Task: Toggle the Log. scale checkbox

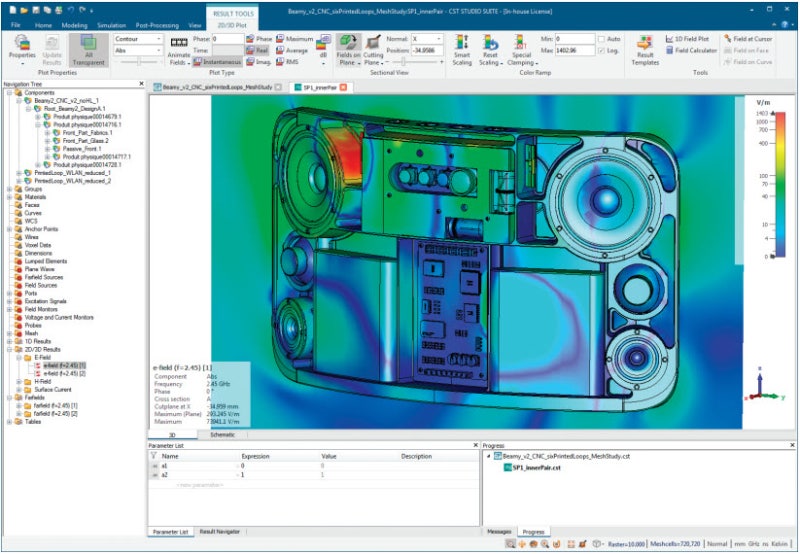Action: click(x=600, y=50)
